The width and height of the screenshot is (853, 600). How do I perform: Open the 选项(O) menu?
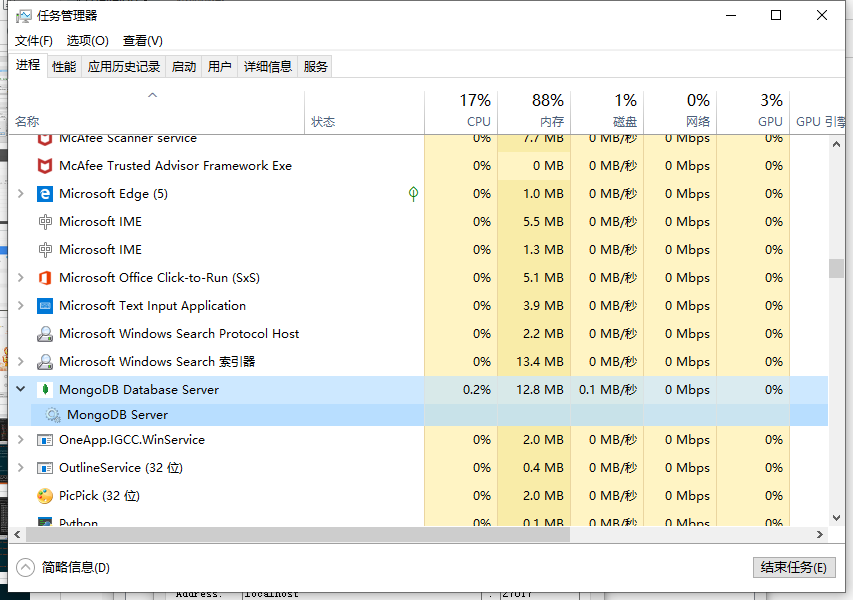coord(88,41)
